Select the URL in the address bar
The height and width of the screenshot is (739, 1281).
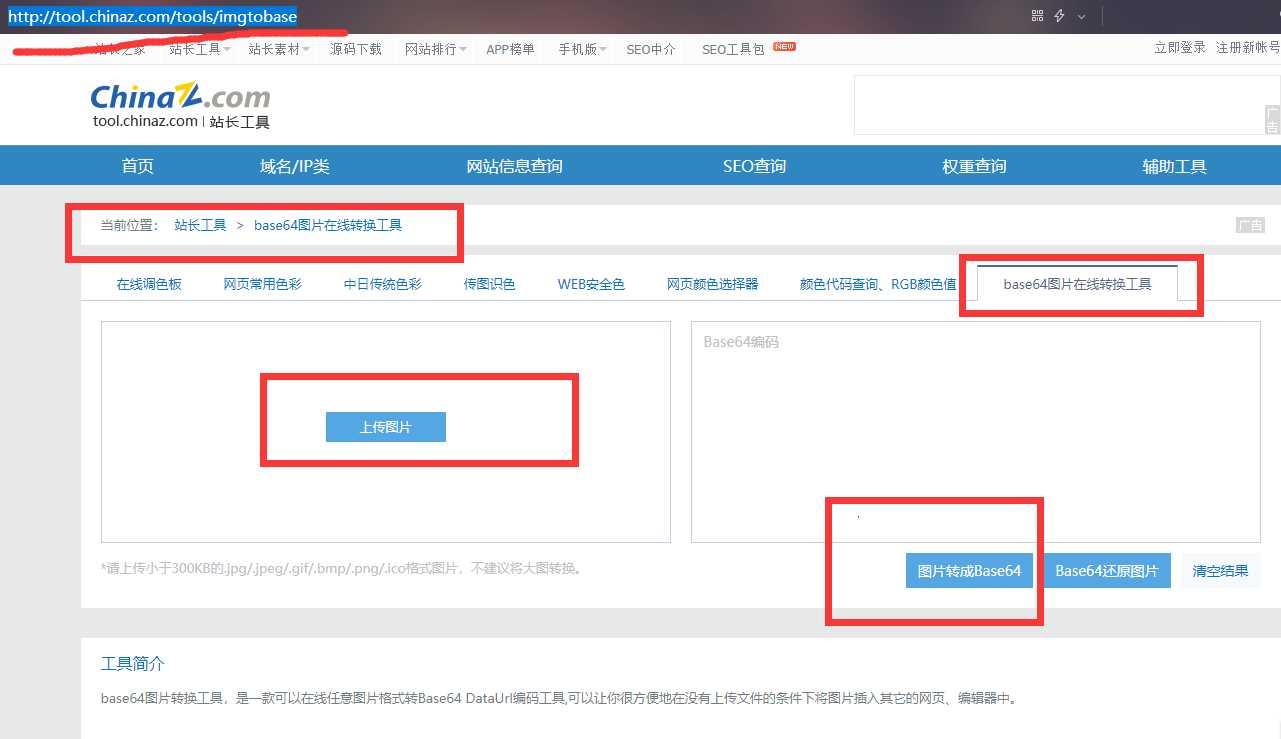[x=153, y=17]
